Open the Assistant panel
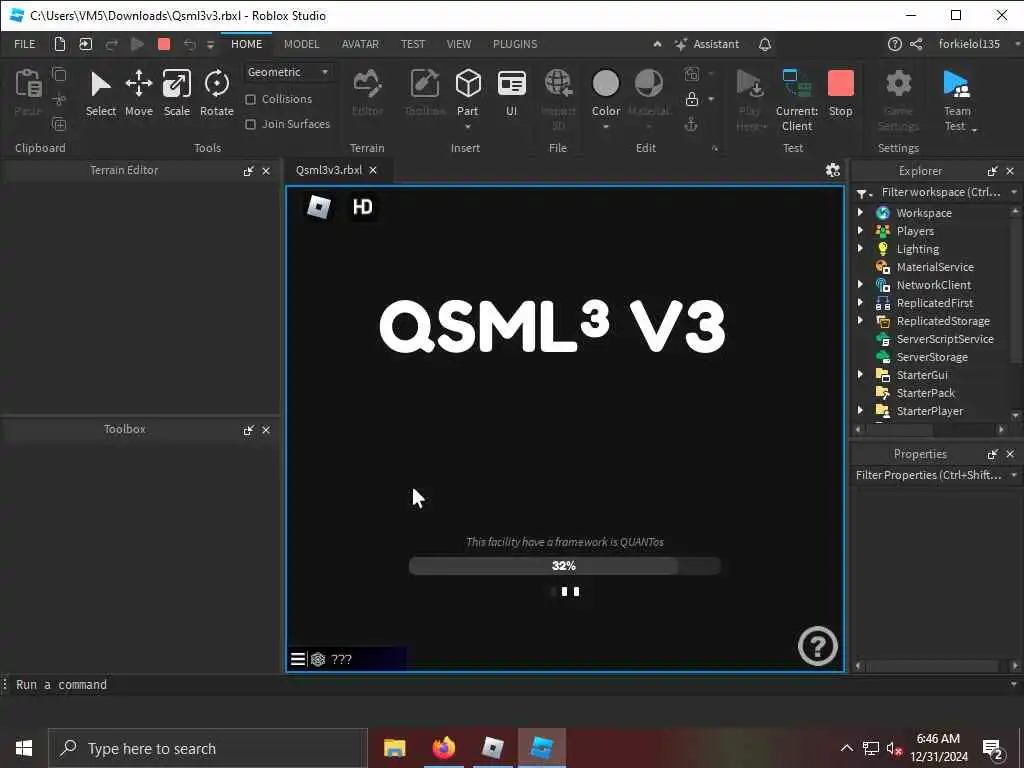This screenshot has height=768, width=1024. pos(707,44)
